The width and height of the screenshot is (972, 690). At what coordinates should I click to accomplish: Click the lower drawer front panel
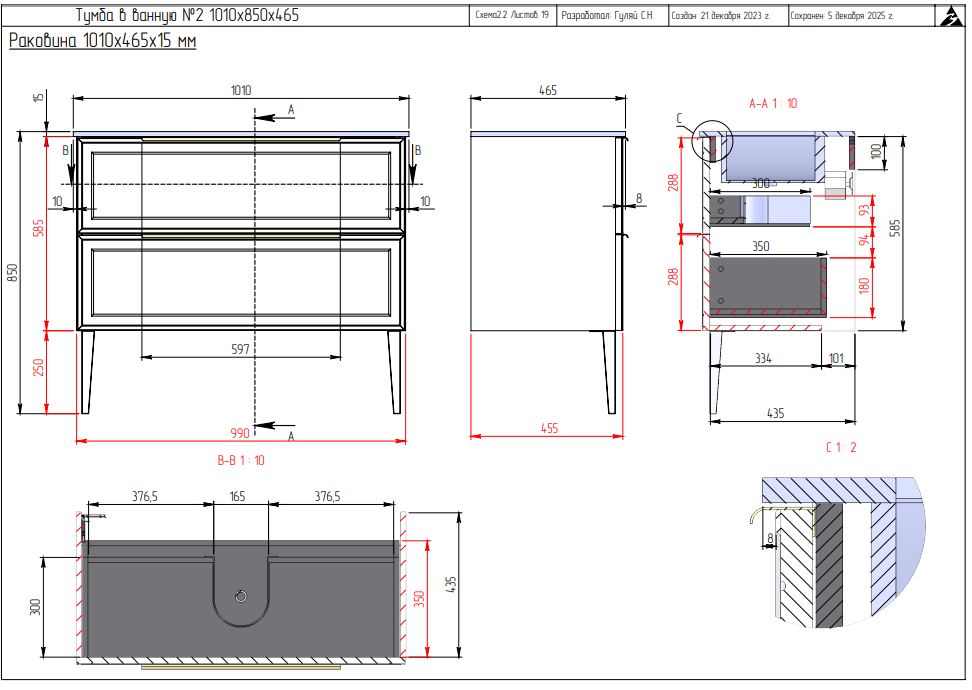coord(241,282)
